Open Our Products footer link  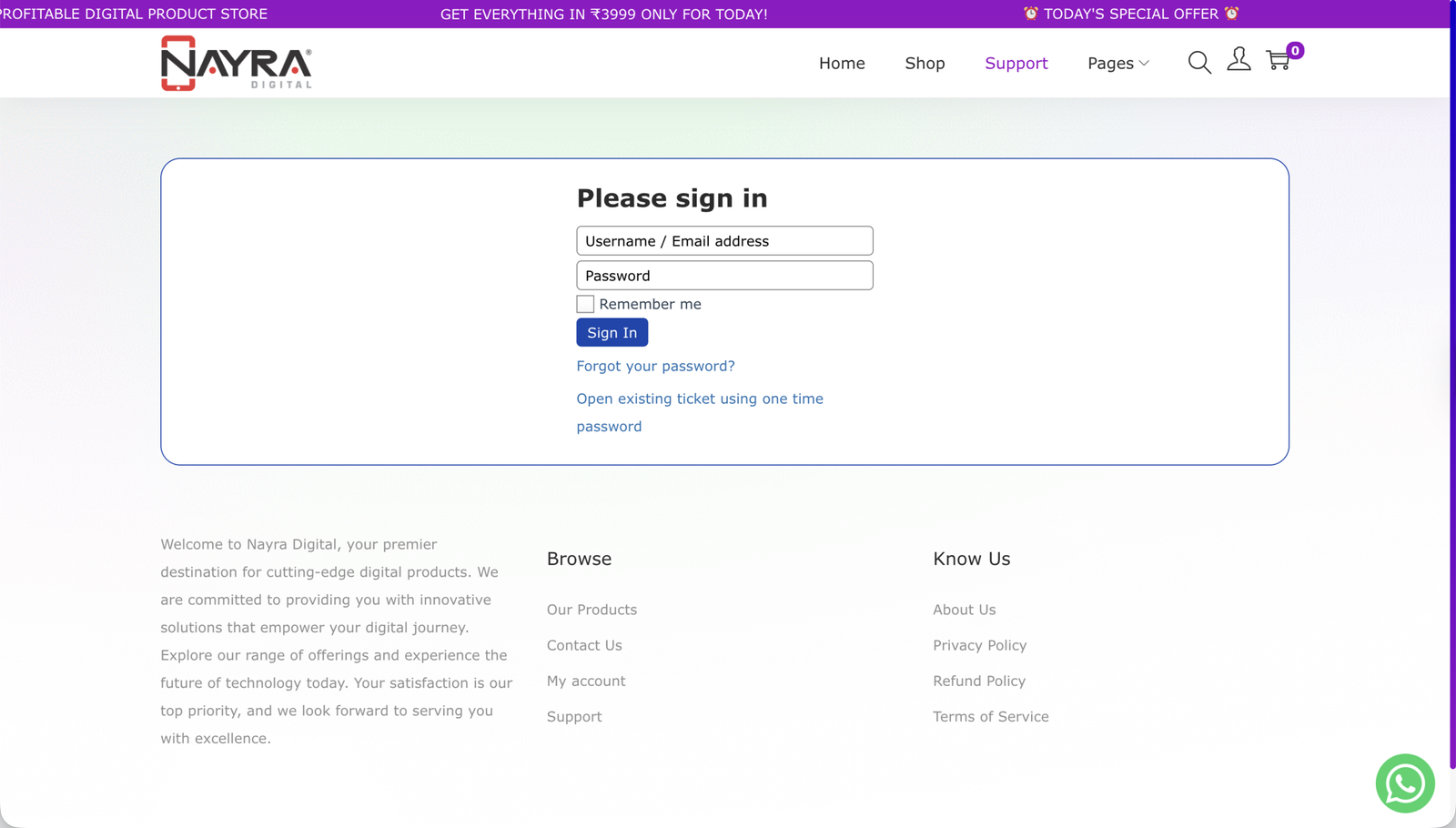pos(591,610)
